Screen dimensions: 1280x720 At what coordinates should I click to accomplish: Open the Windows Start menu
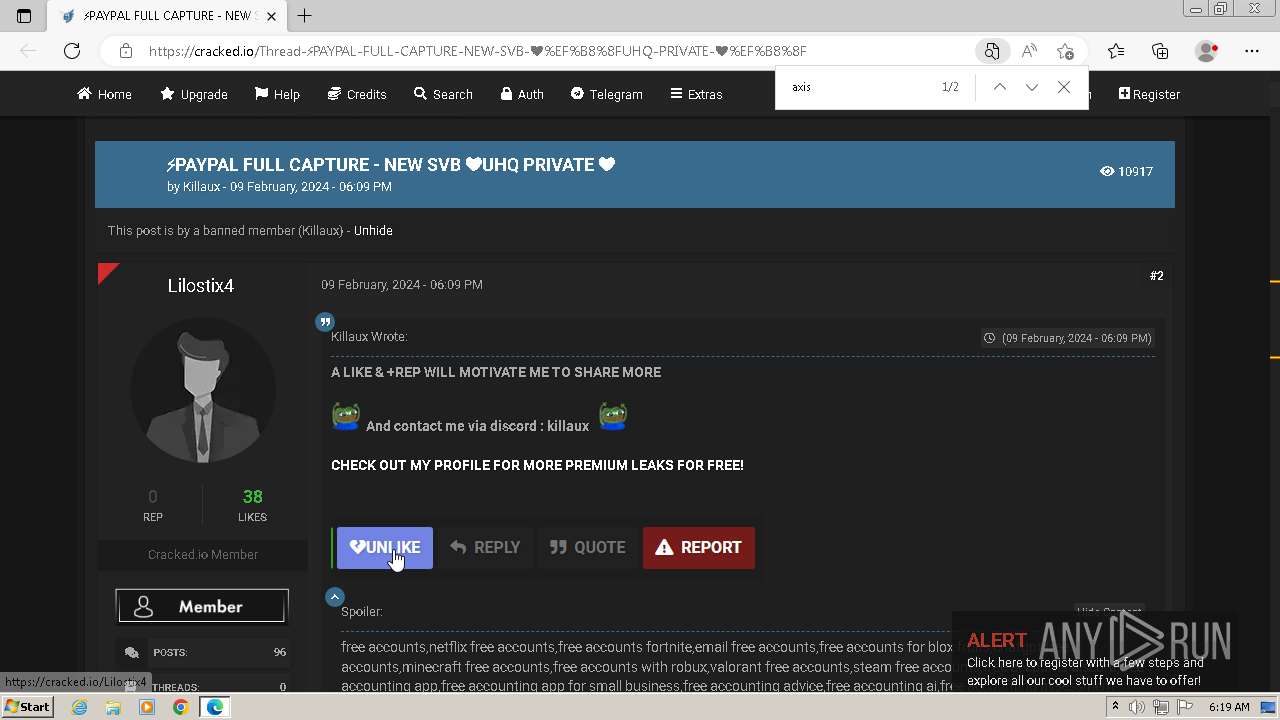[x=27, y=707]
